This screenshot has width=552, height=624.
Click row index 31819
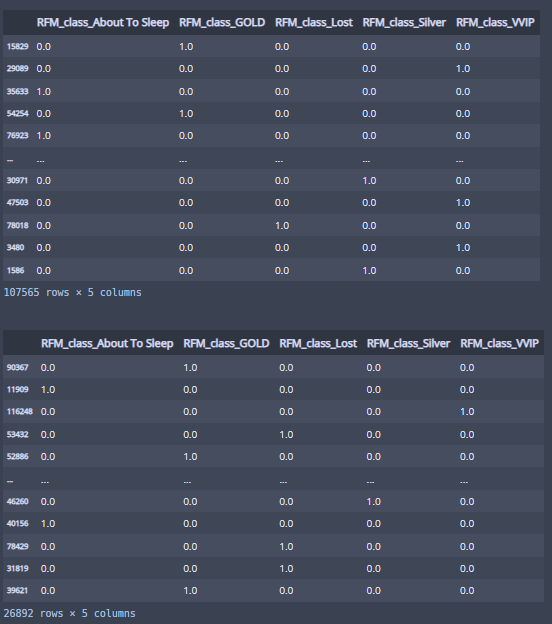pos(18,568)
